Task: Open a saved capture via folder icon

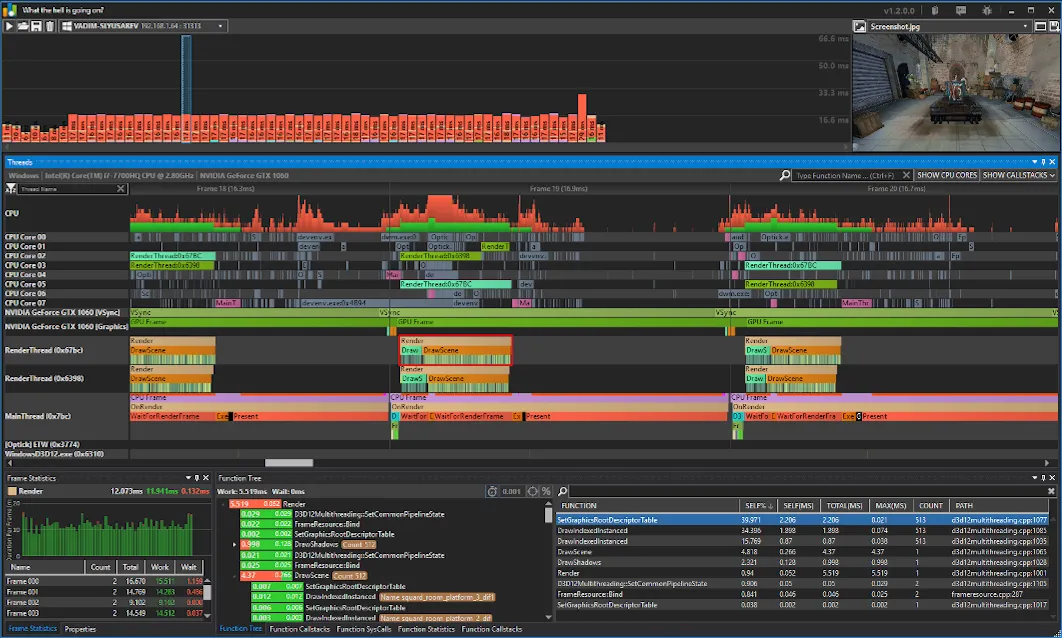Action: [23, 26]
